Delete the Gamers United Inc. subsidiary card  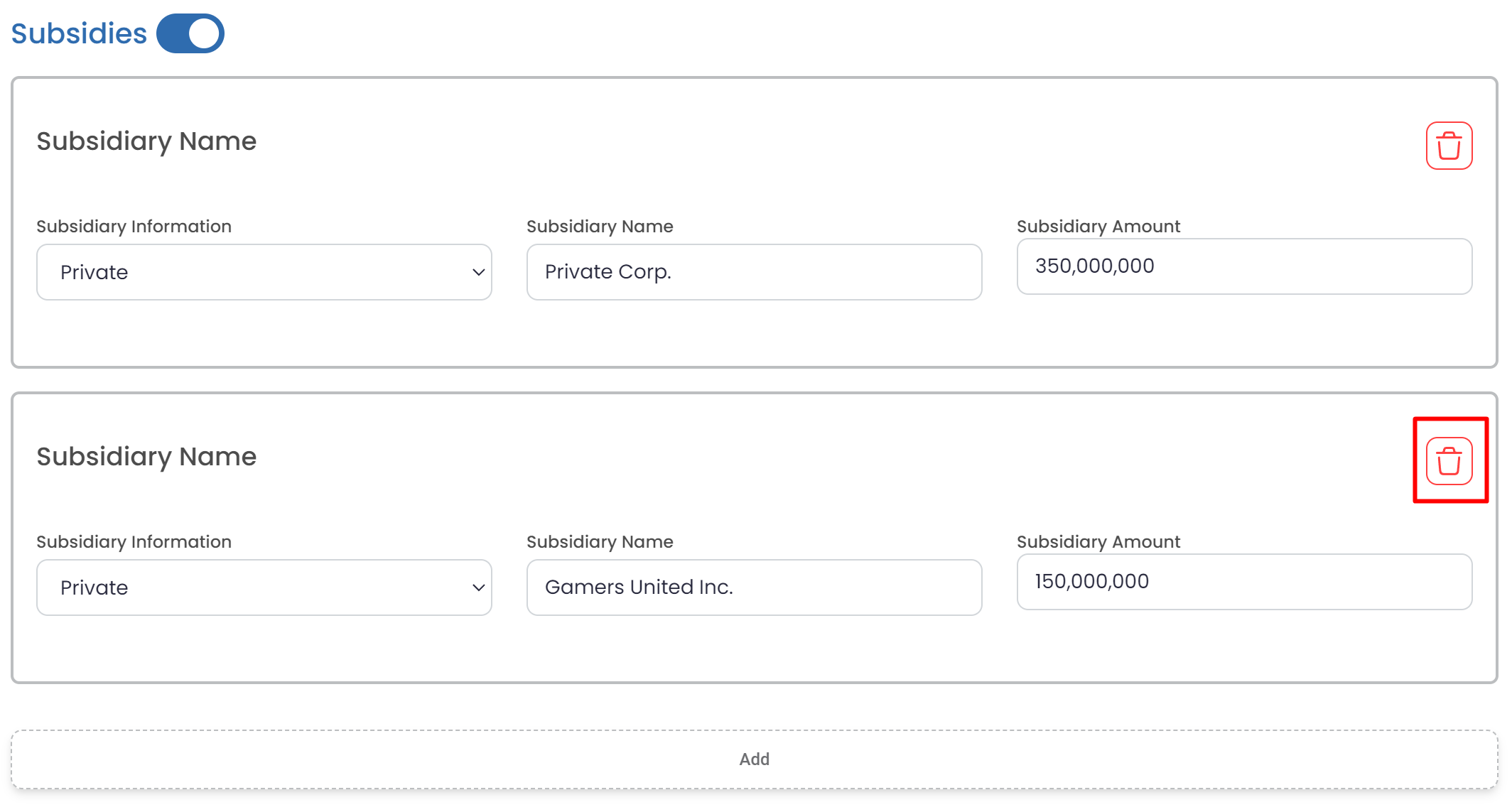tap(1448, 461)
